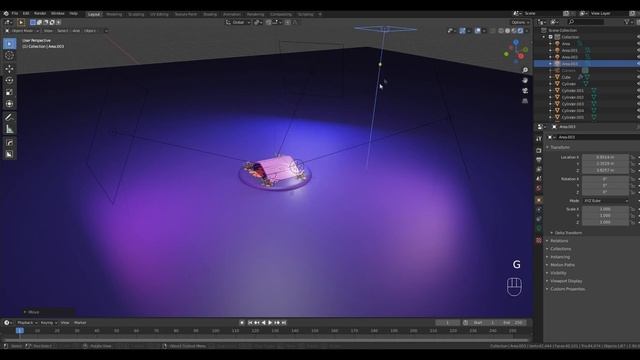Select Cylinder.003 in the outliner
The width and height of the screenshot is (640, 360).
tap(573, 104)
